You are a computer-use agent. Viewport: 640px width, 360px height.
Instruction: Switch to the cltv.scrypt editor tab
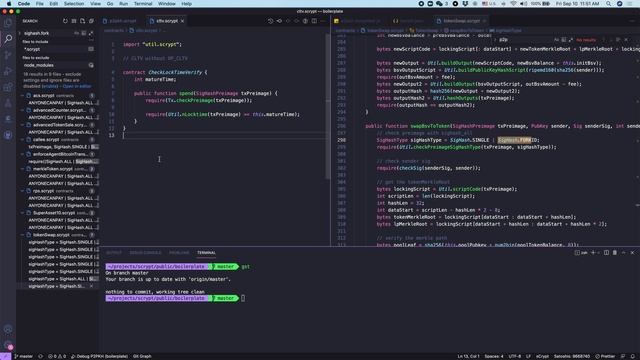coord(167,21)
